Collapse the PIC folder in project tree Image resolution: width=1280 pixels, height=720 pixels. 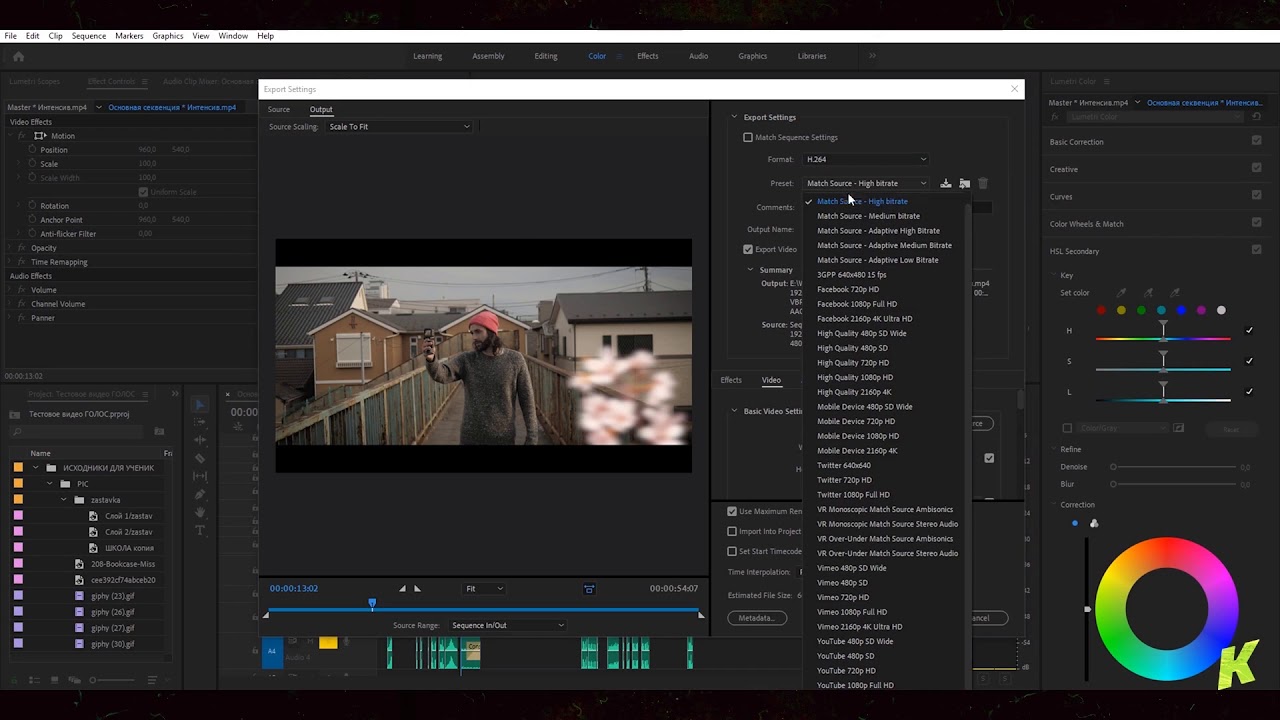click(x=50, y=484)
